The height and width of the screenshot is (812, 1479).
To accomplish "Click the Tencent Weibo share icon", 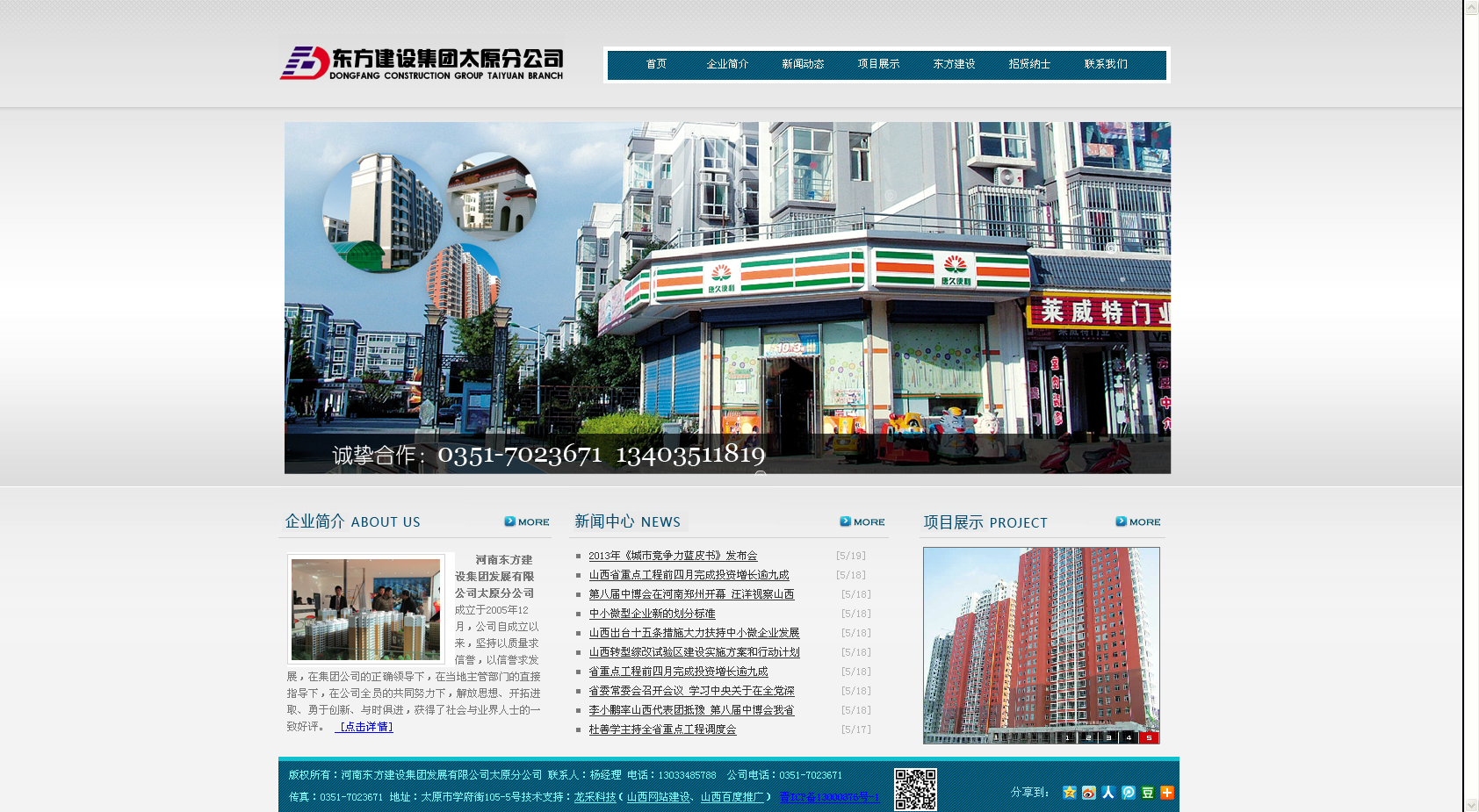I will [1129, 793].
